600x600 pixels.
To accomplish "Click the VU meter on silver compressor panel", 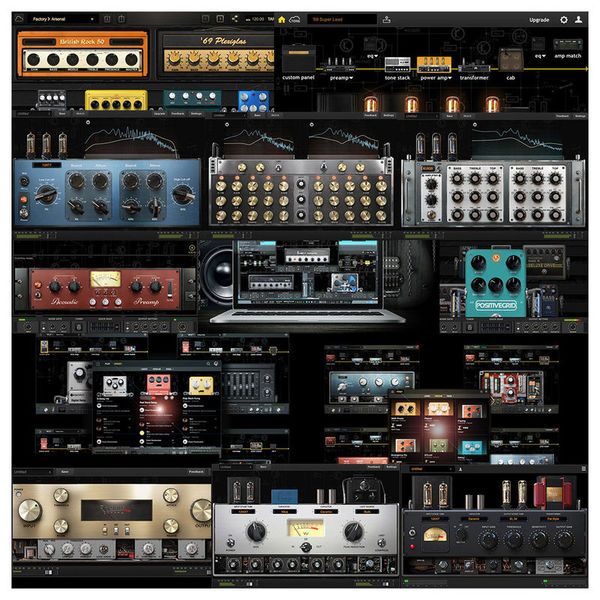I will click(305, 528).
